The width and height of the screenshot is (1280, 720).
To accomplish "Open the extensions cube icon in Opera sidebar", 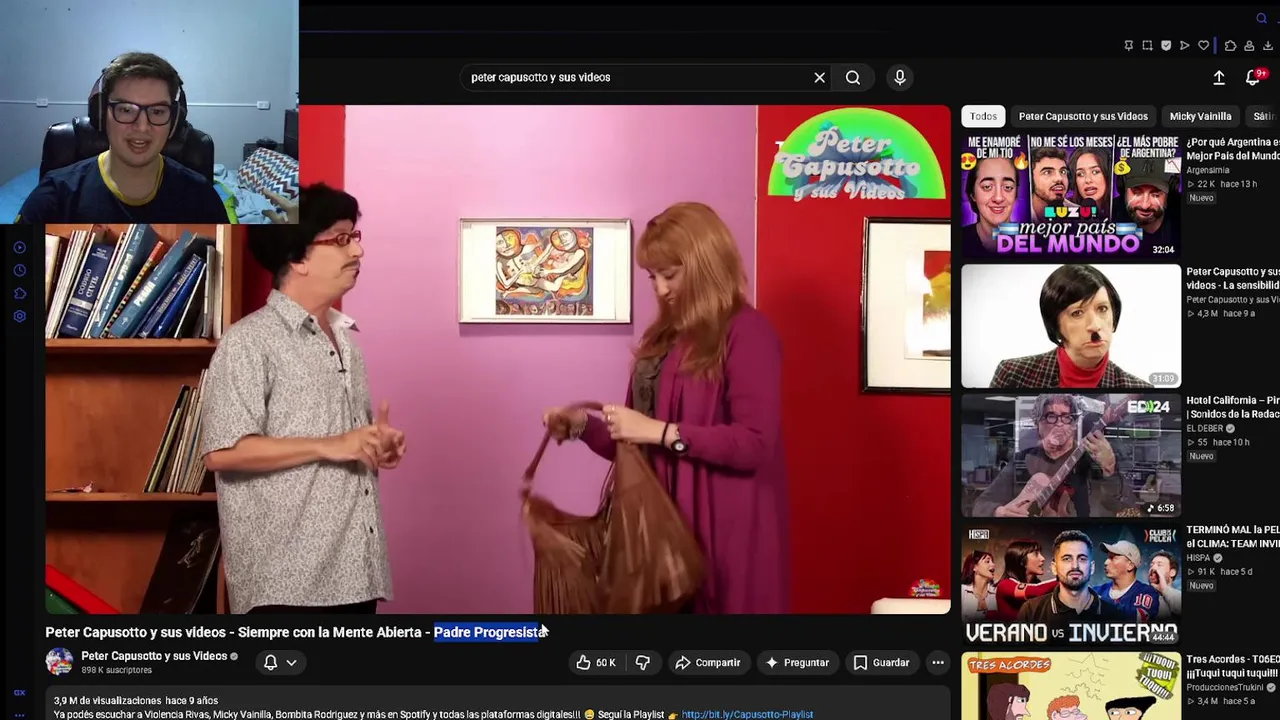I will pos(19,293).
